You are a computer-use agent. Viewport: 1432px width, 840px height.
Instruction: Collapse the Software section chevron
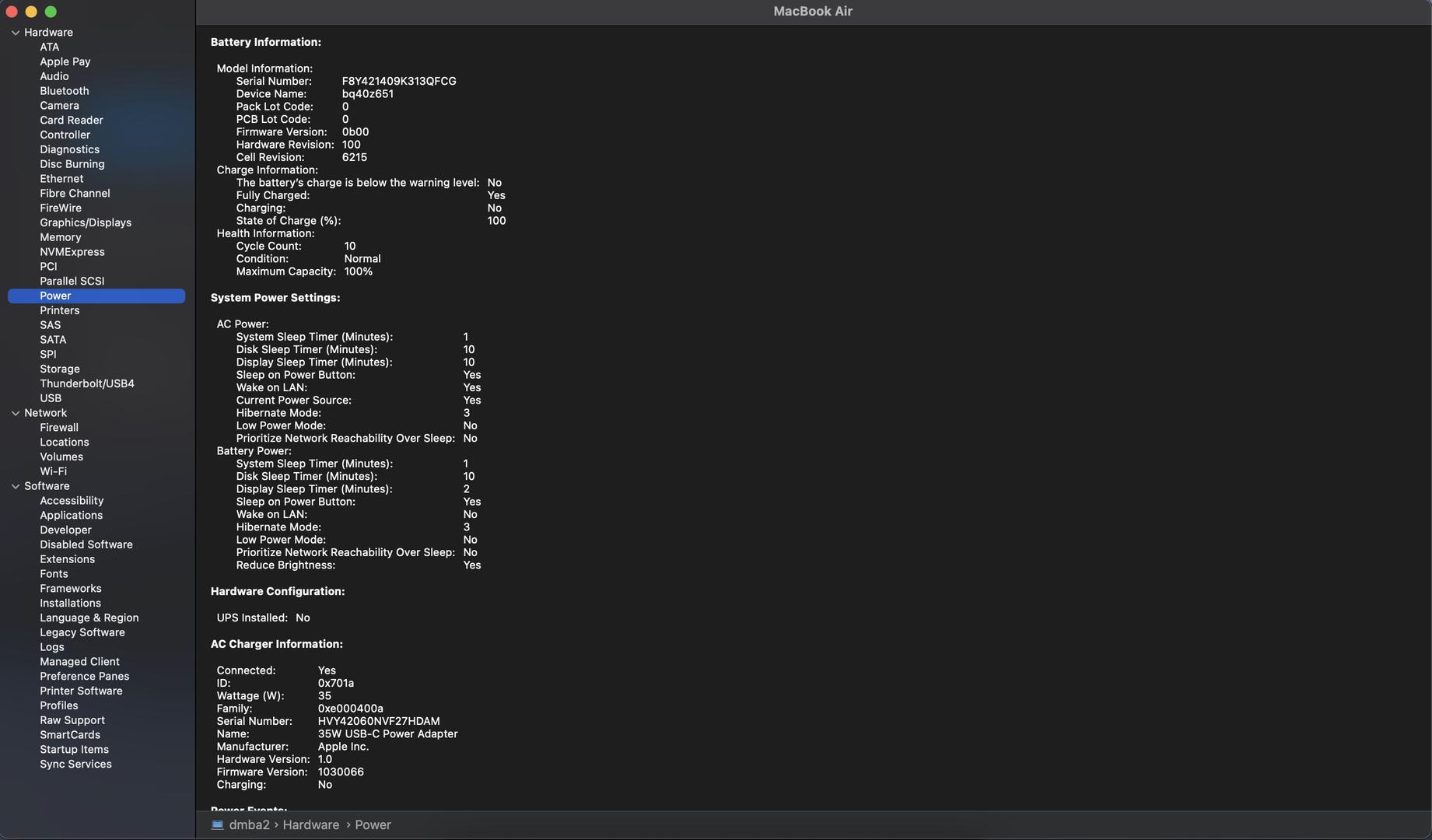15,486
